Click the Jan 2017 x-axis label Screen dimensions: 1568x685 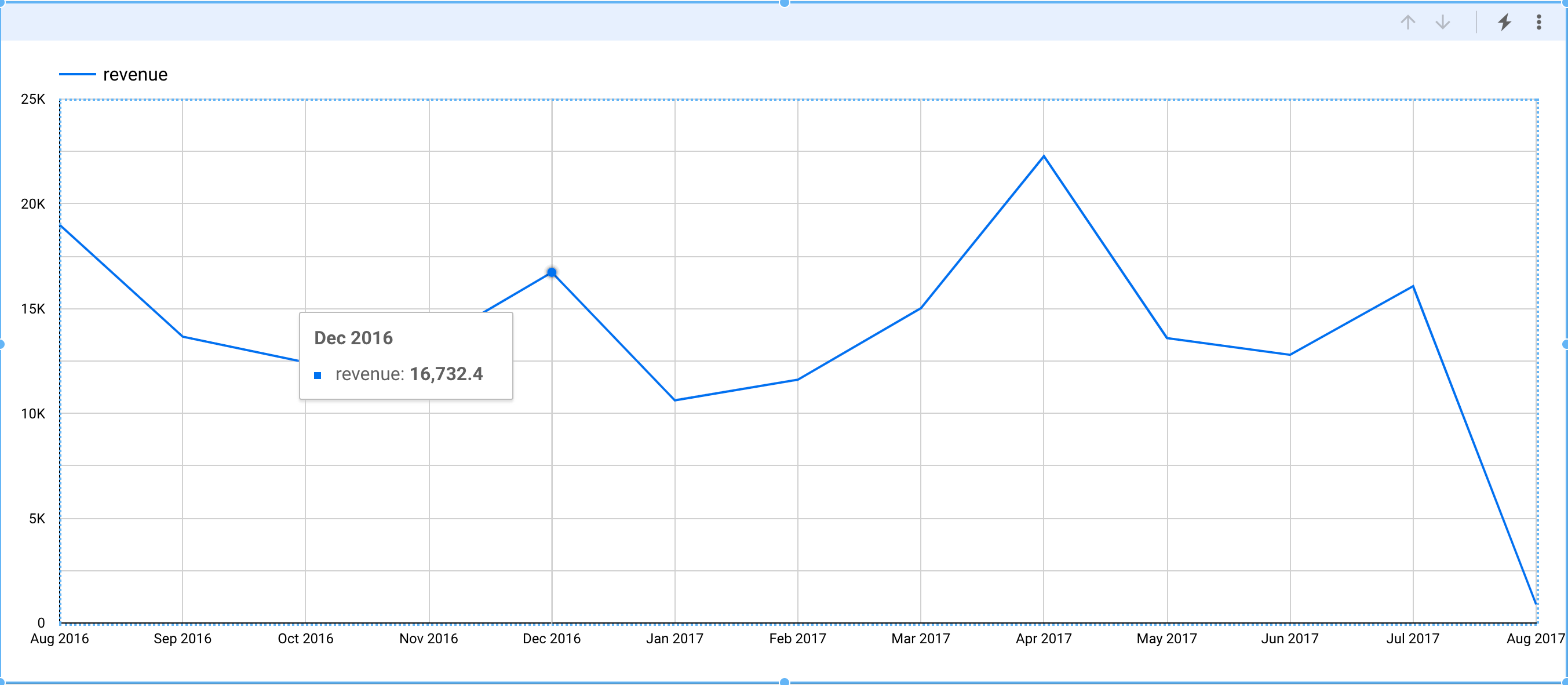coord(674,638)
